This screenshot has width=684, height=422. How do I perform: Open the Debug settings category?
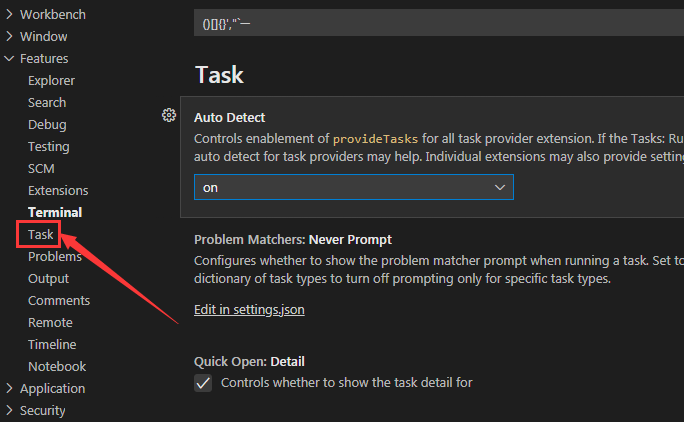pyautogui.click(x=47, y=125)
